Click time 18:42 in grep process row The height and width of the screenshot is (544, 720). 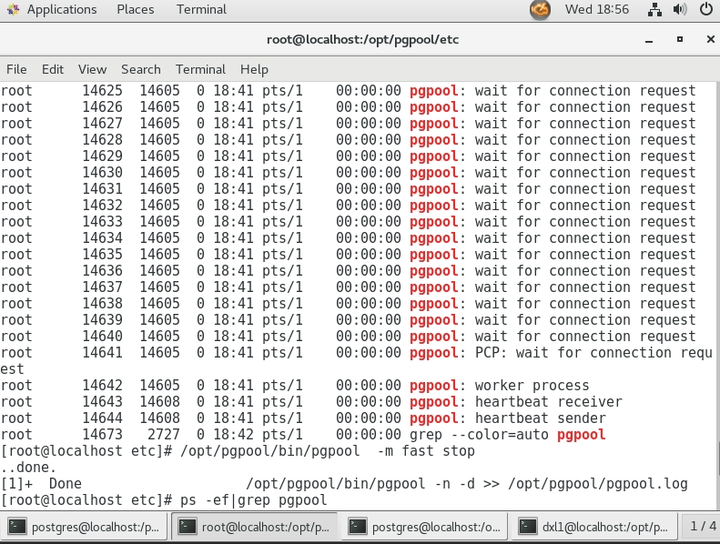point(234,434)
